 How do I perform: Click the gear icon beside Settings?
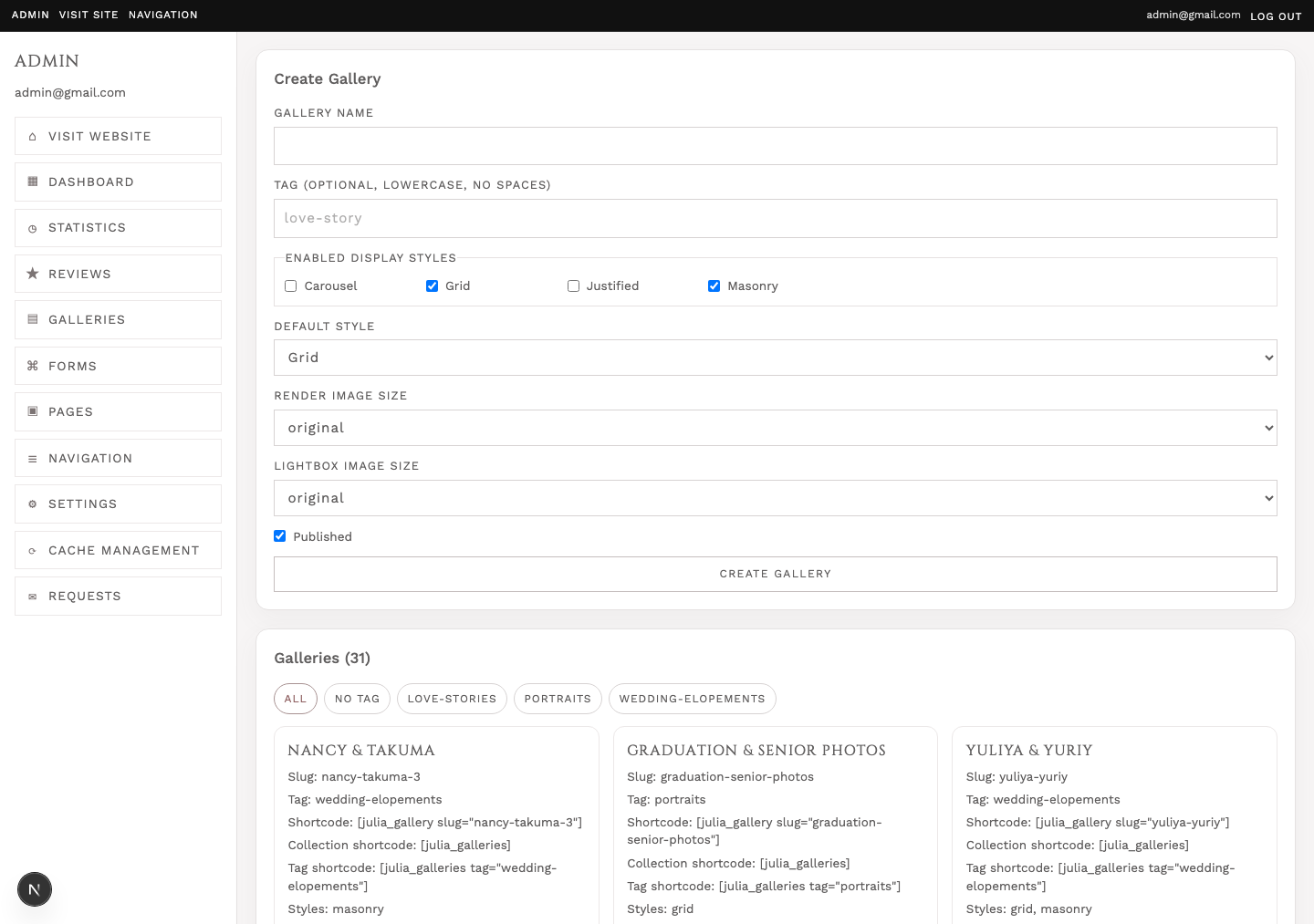pos(33,504)
